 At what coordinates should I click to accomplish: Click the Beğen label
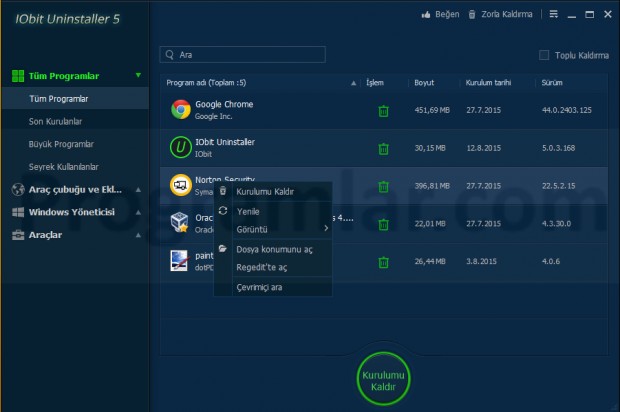[x=447, y=15]
